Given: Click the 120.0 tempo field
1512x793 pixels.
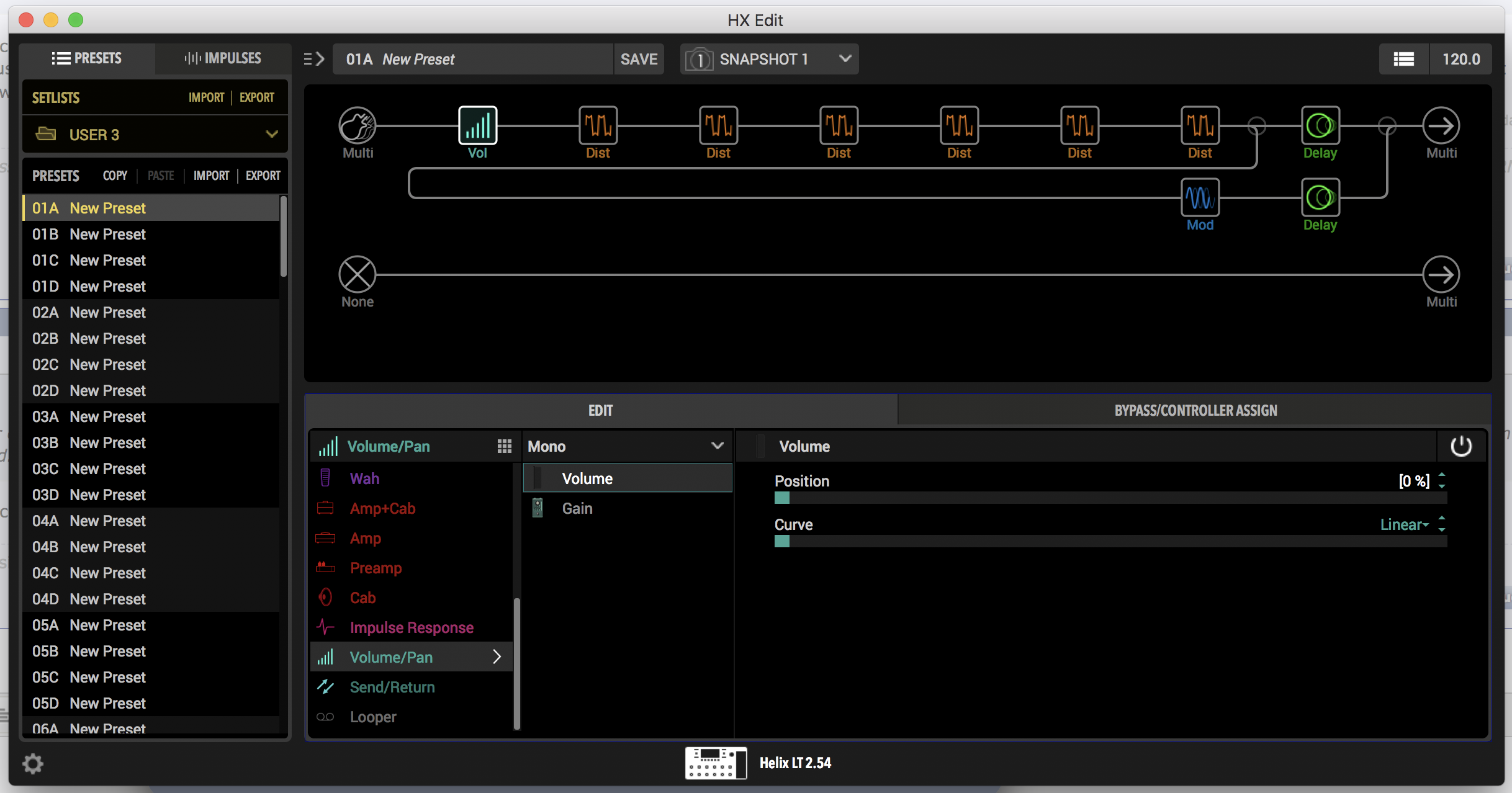Looking at the screenshot, I should pyautogui.click(x=1460, y=60).
